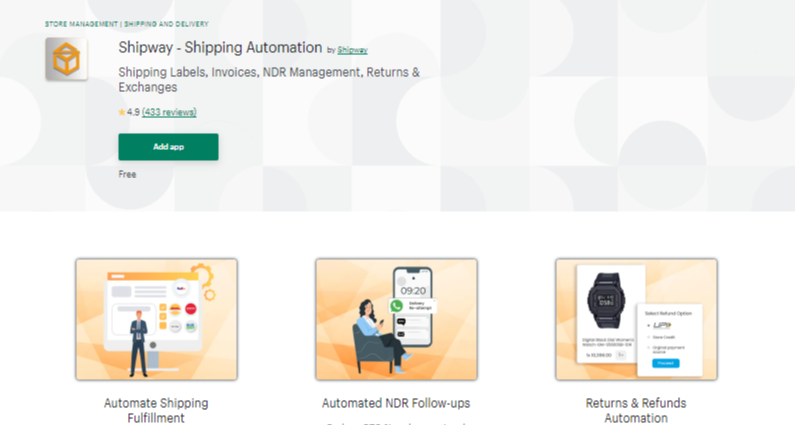The width and height of the screenshot is (795, 425).
Task: Open the Automated NDR Follow-ups thumbnail image
Action: [x=396, y=320]
